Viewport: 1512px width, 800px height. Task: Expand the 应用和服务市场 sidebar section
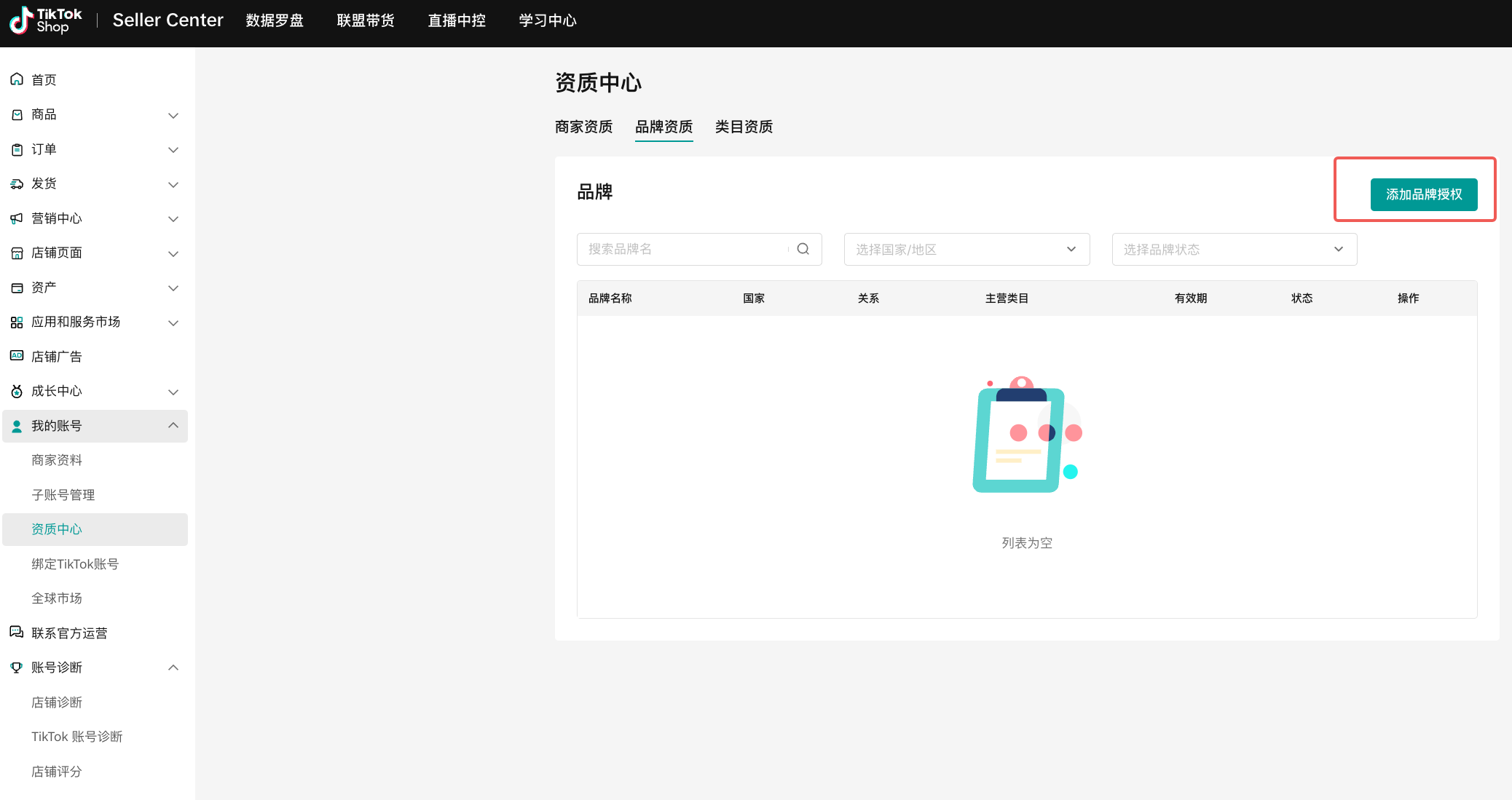pos(173,322)
